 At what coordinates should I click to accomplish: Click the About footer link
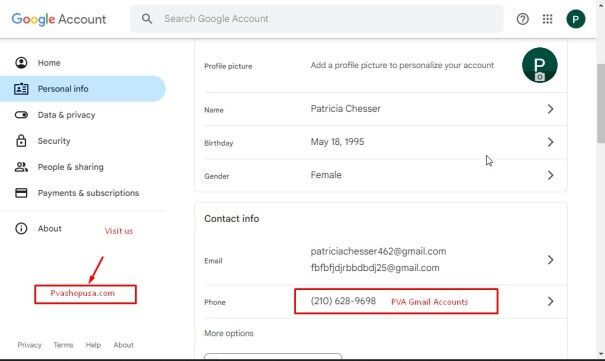[x=123, y=345]
